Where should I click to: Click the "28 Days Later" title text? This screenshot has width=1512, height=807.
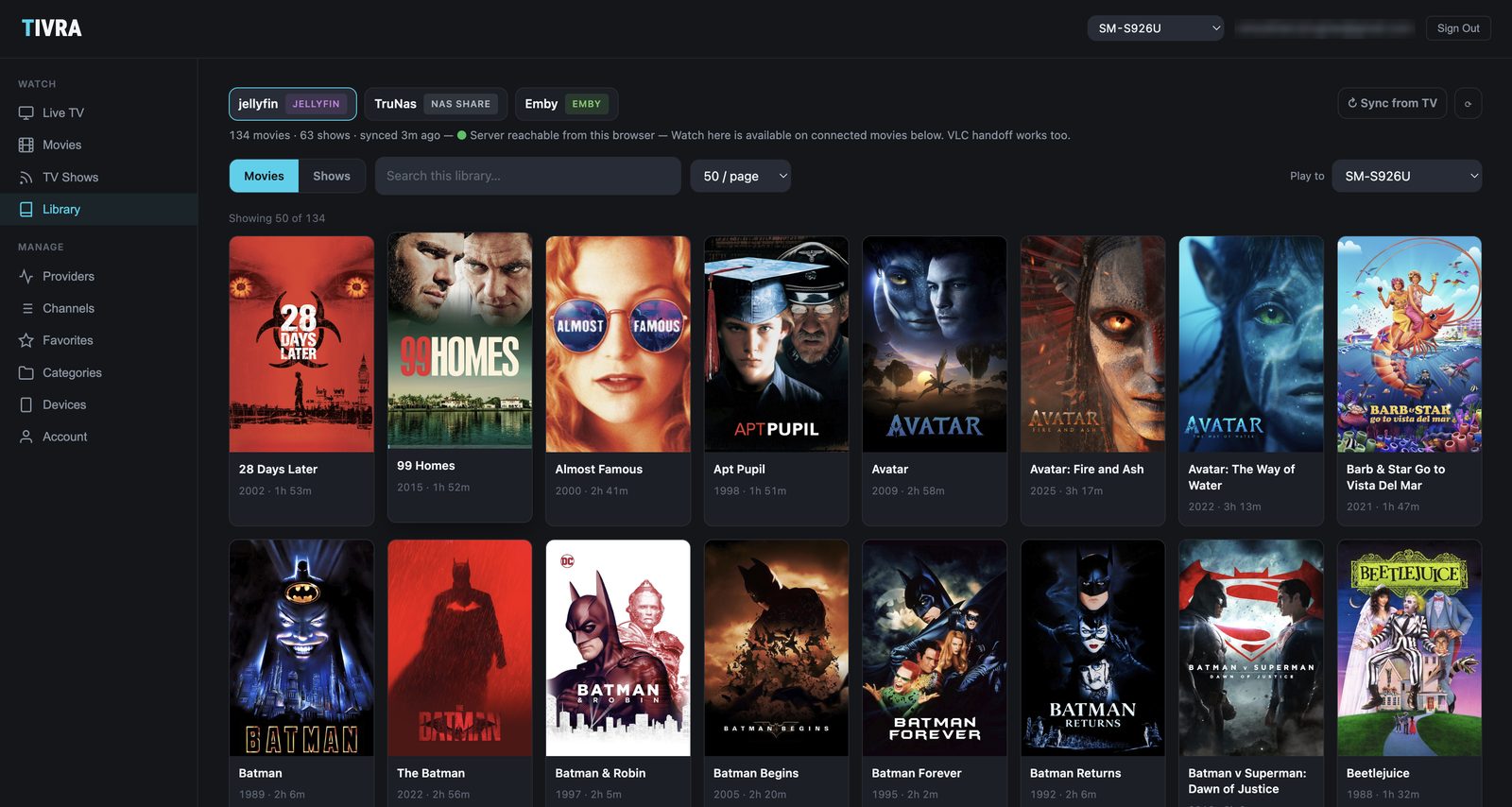click(x=278, y=470)
